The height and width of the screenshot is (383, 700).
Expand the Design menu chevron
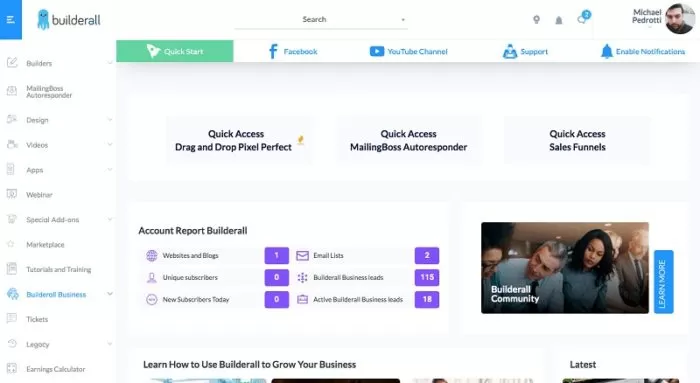point(109,120)
